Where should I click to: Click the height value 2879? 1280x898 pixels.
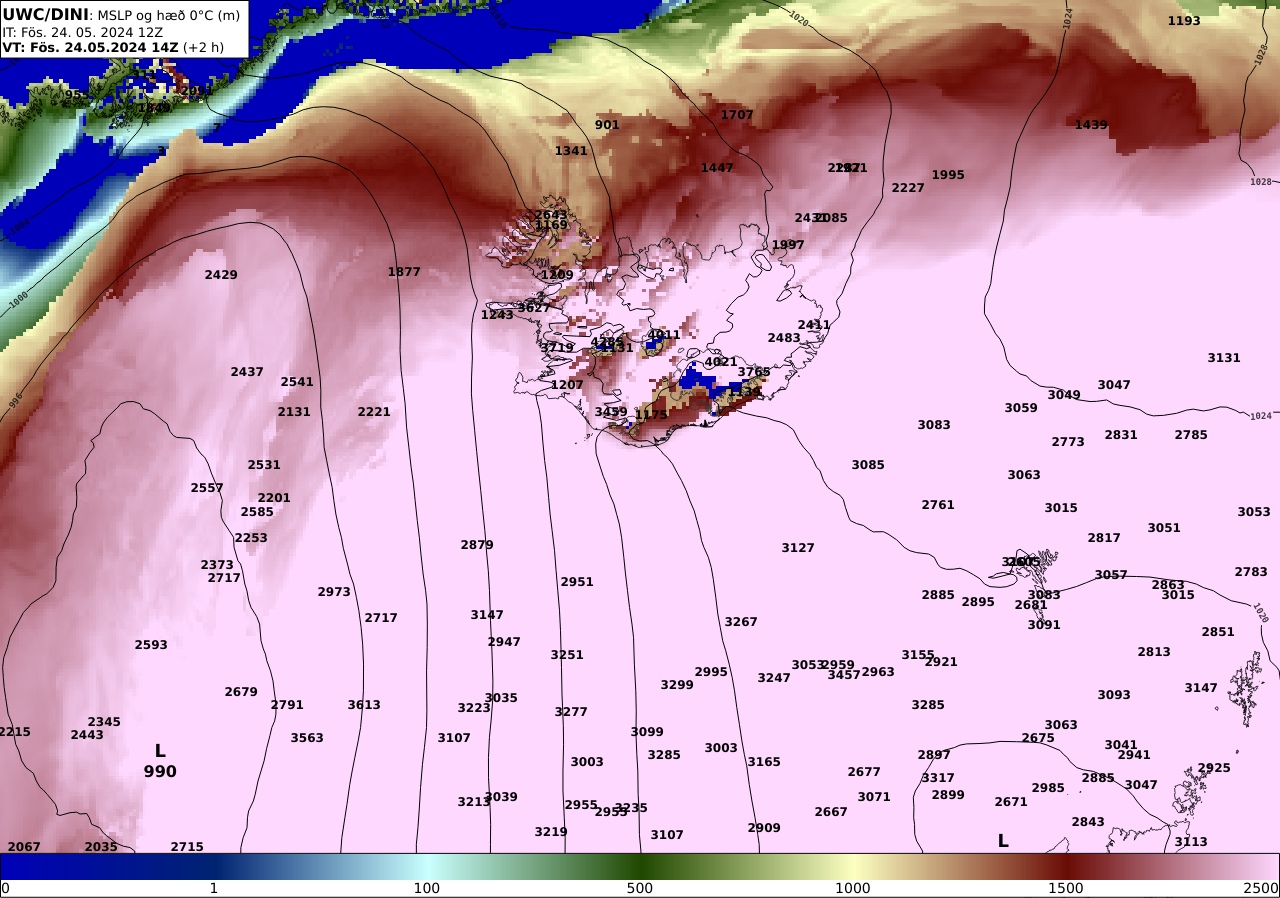(477, 545)
